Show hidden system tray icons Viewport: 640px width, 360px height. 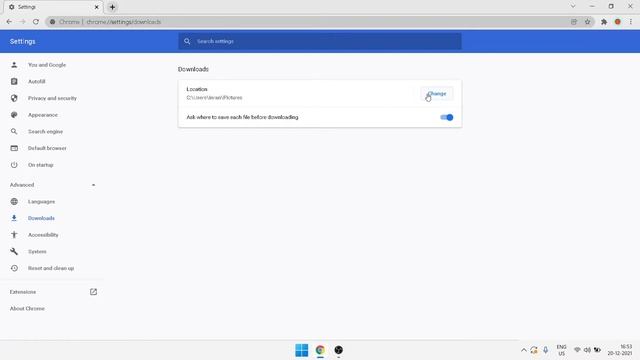coord(523,350)
